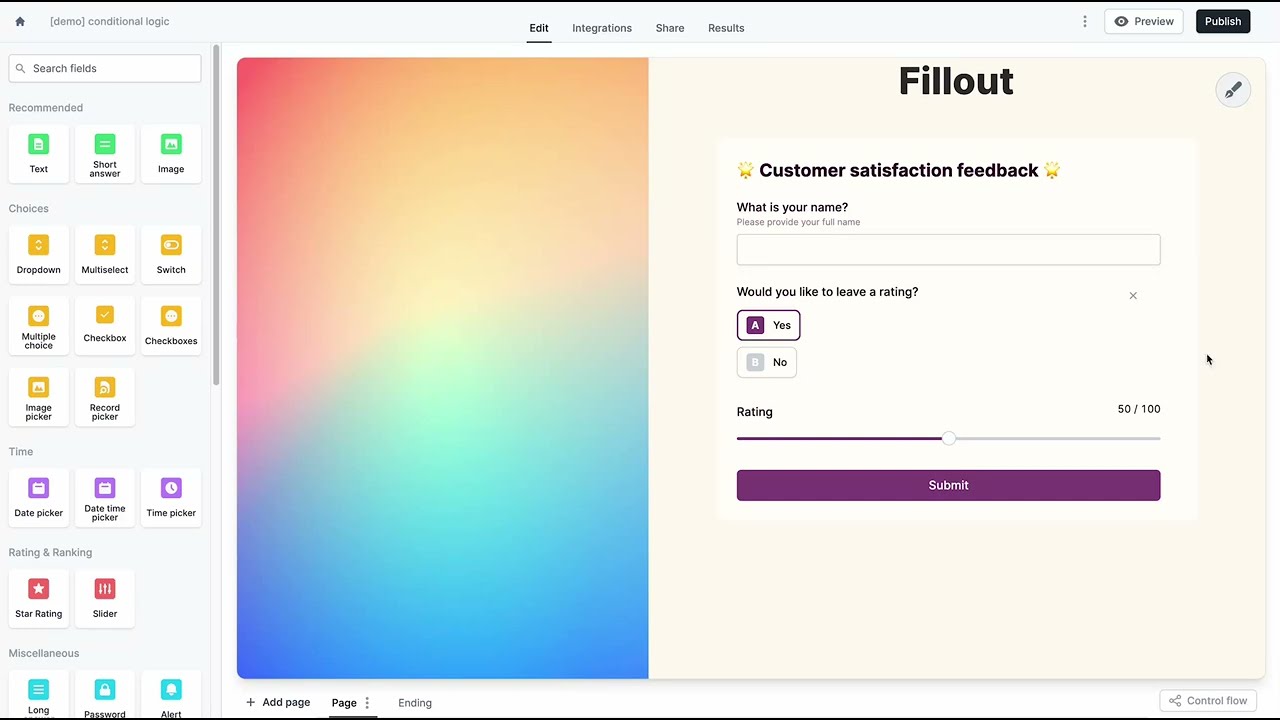
Task: Add an Image picker field
Action: tap(38, 396)
